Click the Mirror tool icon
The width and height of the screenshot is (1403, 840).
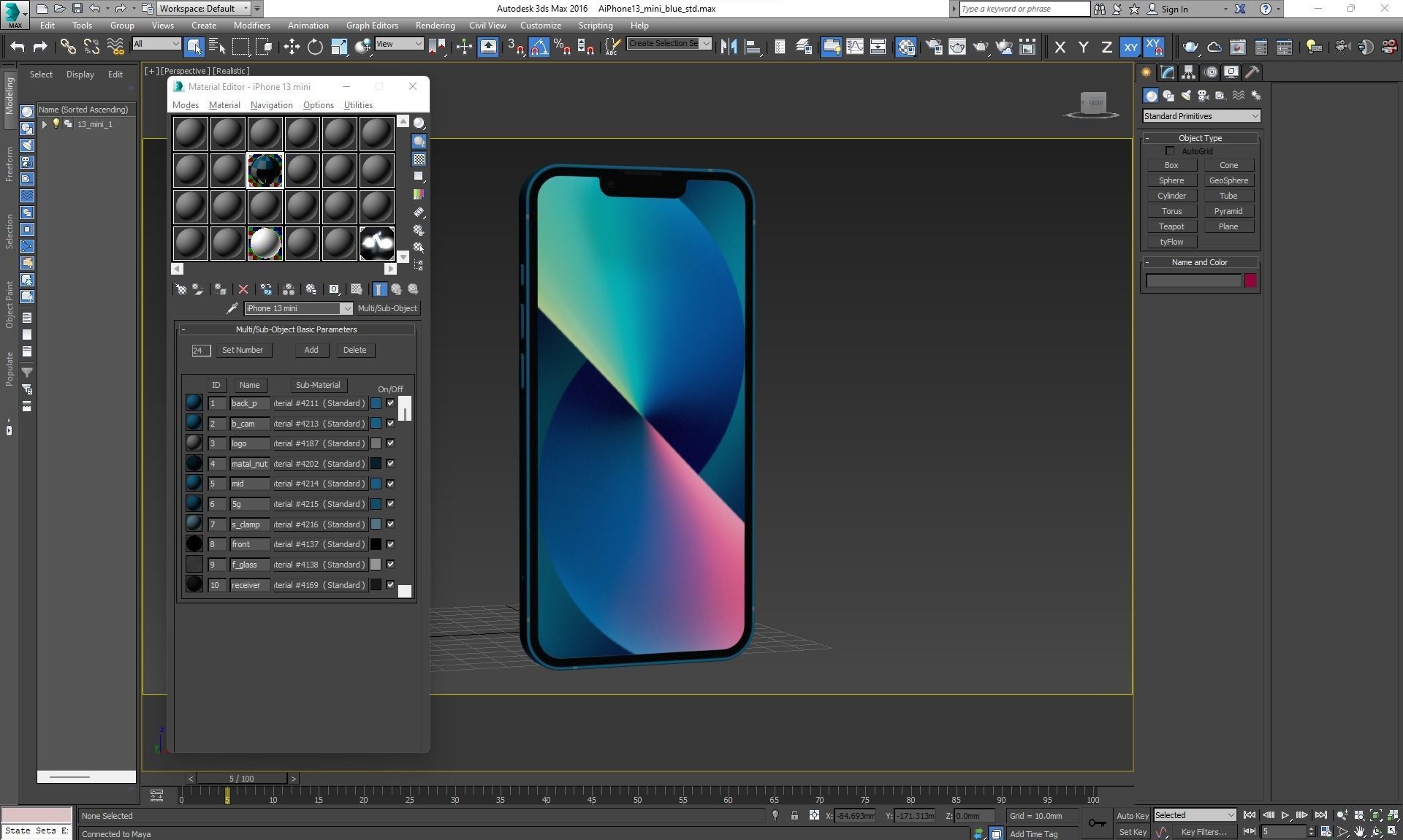[729, 47]
